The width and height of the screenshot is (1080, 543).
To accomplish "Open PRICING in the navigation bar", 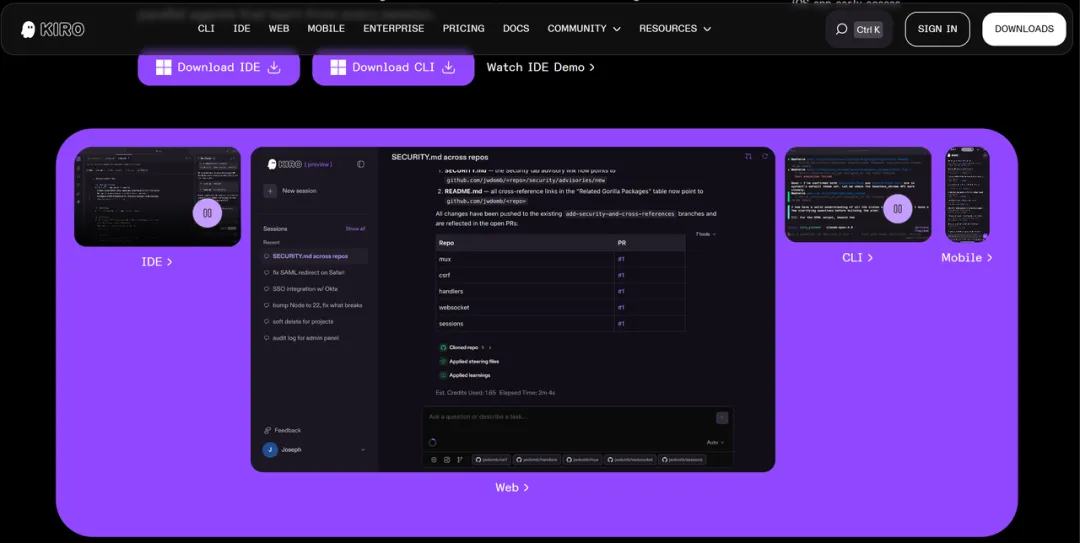I will [464, 29].
